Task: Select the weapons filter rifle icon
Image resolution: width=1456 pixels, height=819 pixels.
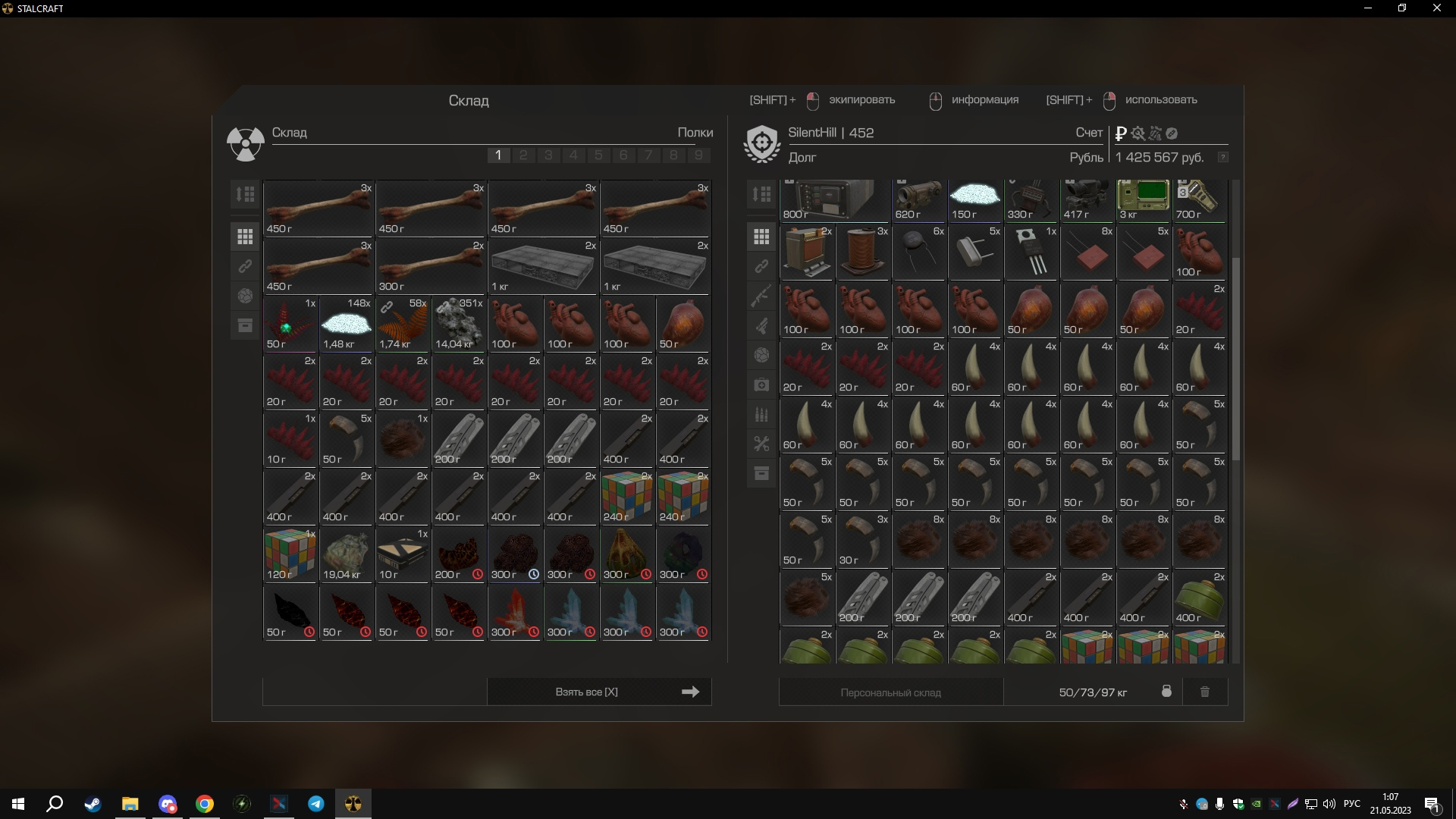Action: tap(761, 296)
